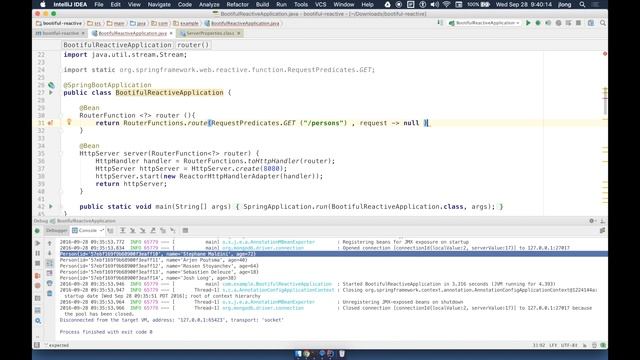Run BootifulReactiveApplication with the green play icon
Screen dimensions: 640x360
point(528,23)
